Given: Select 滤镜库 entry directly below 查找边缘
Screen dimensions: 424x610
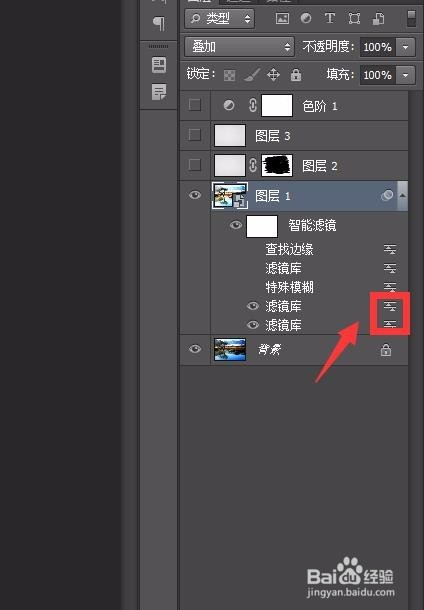Looking at the screenshot, I should pos(283,268).
